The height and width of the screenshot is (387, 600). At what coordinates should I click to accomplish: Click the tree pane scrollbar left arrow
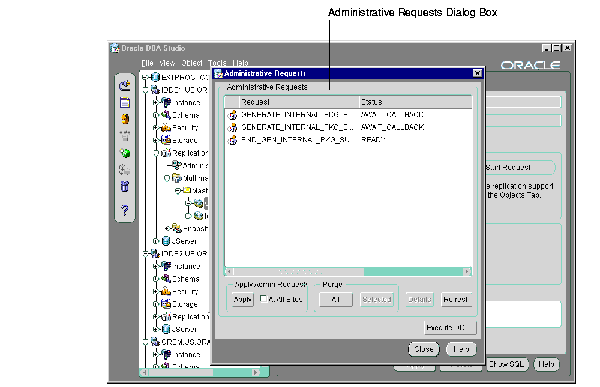click(144, 372)
